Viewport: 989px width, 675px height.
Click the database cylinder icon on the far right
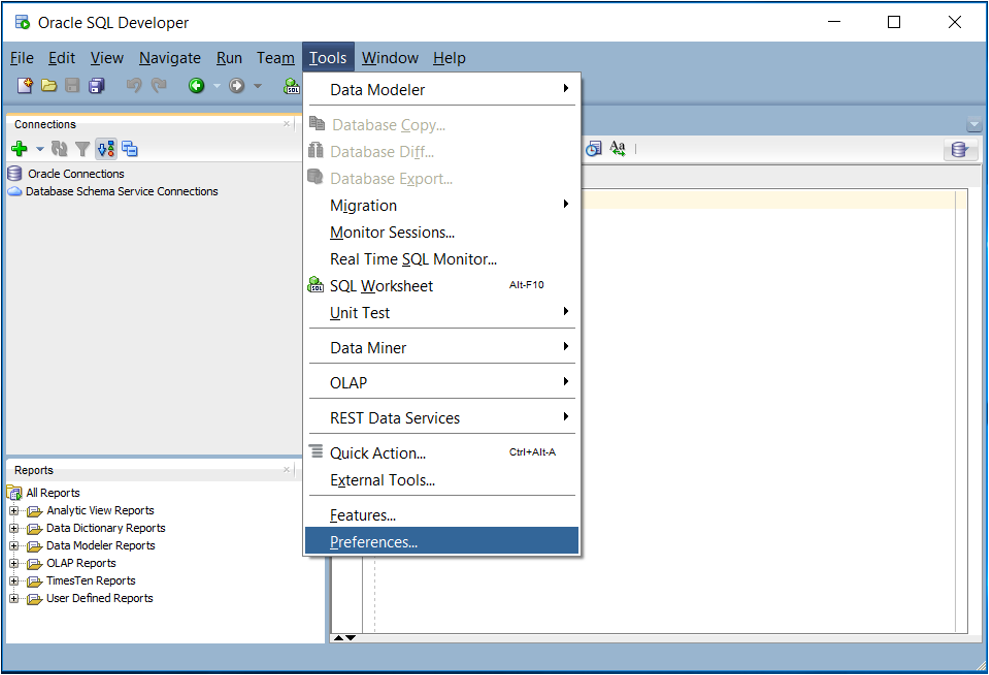pyautogui.click(x=960, y=149)
